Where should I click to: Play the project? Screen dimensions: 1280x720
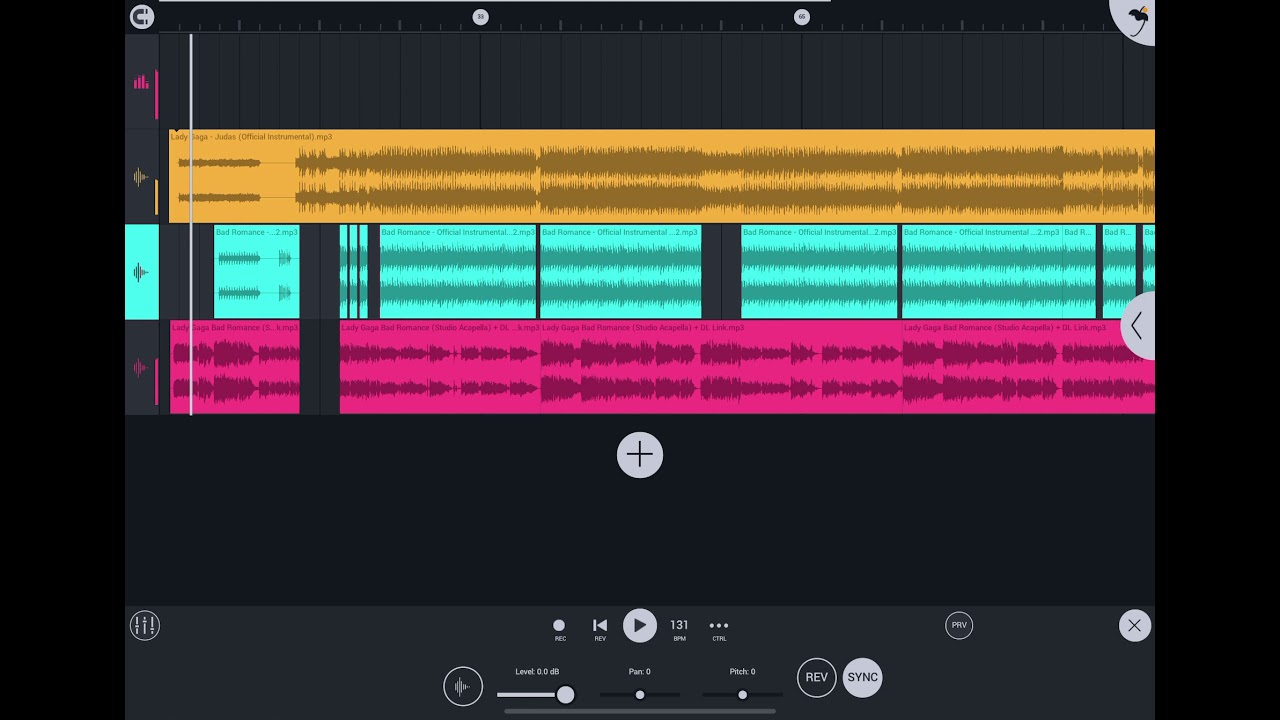coord(640,626)
